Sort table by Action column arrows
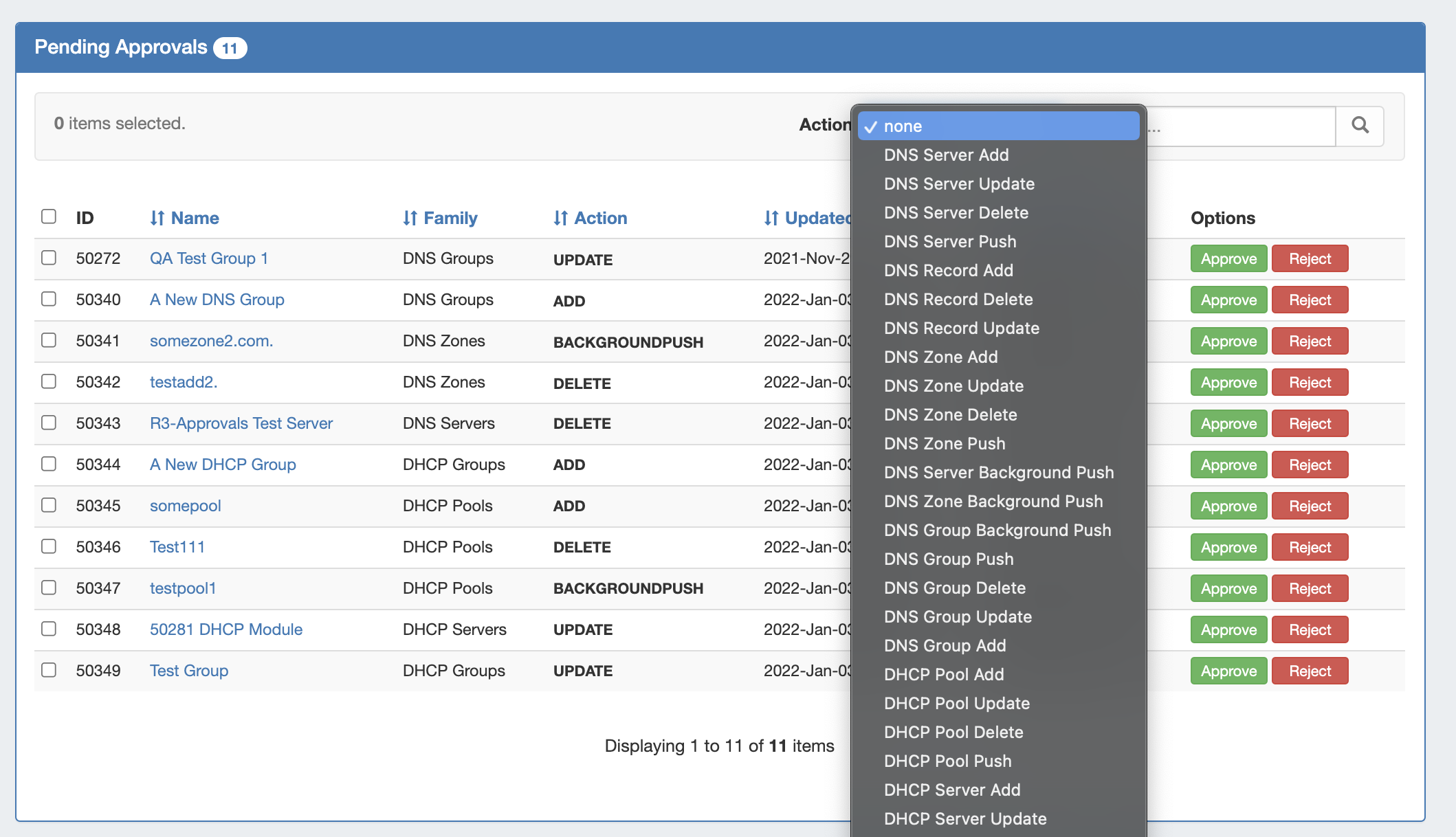 (x=561, y=219)
